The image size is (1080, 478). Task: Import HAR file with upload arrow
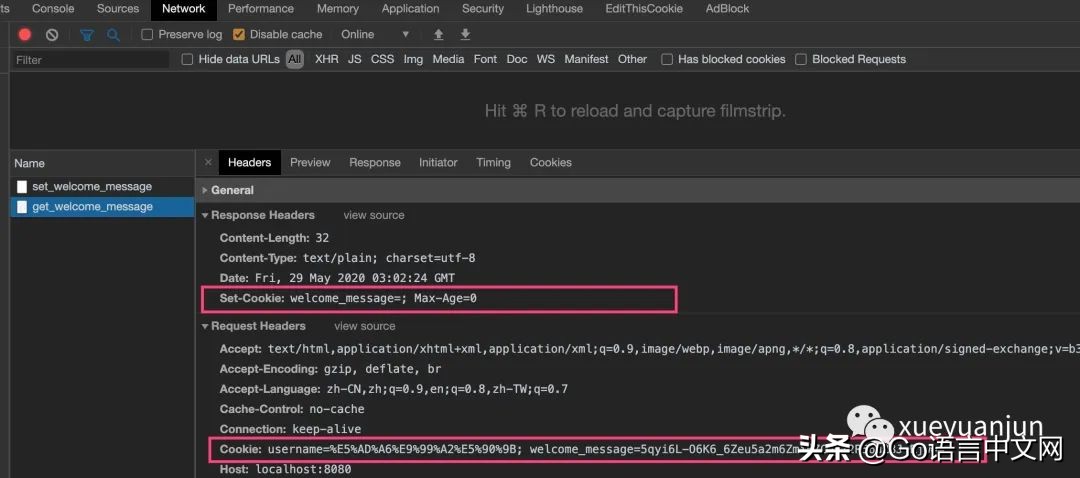tap(438, 34)
